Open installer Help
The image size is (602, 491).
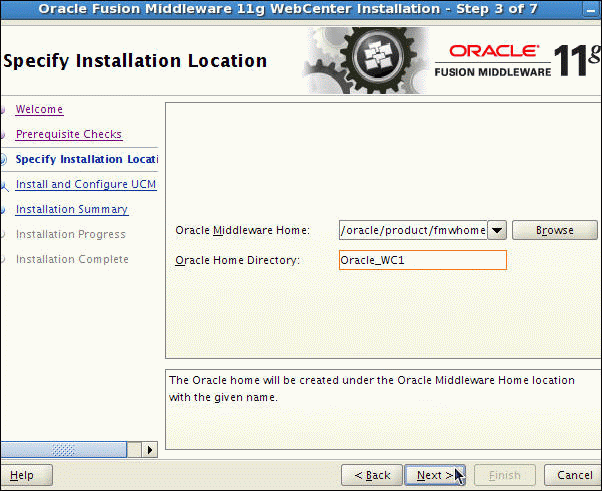click(x=26, y=475)
